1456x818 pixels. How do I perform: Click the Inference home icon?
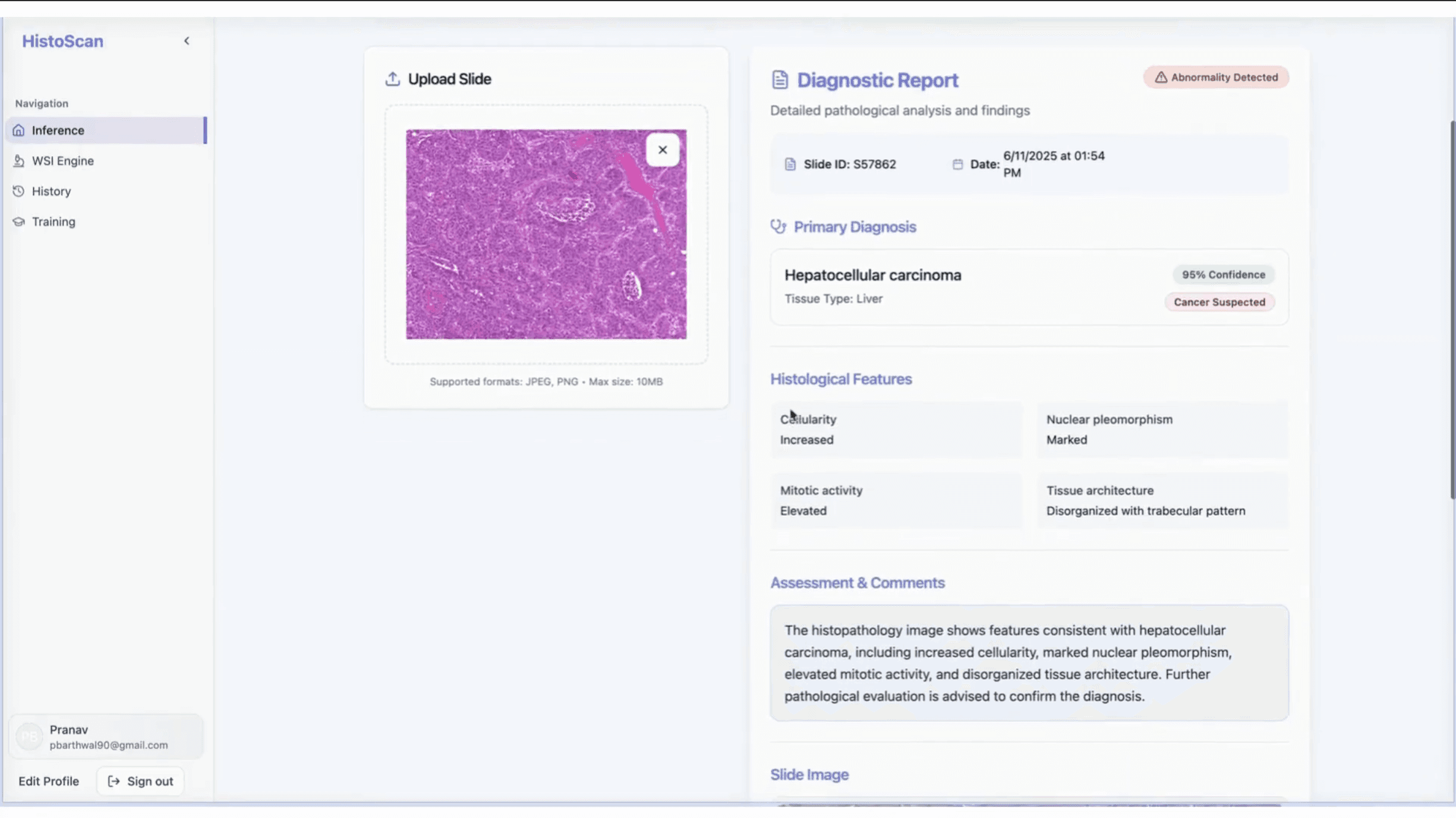tap(18, 130)
